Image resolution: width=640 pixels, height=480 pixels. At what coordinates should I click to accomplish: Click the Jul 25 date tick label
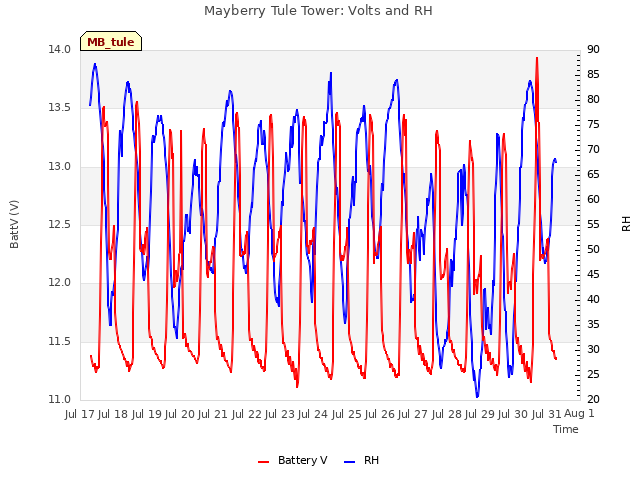347,414
